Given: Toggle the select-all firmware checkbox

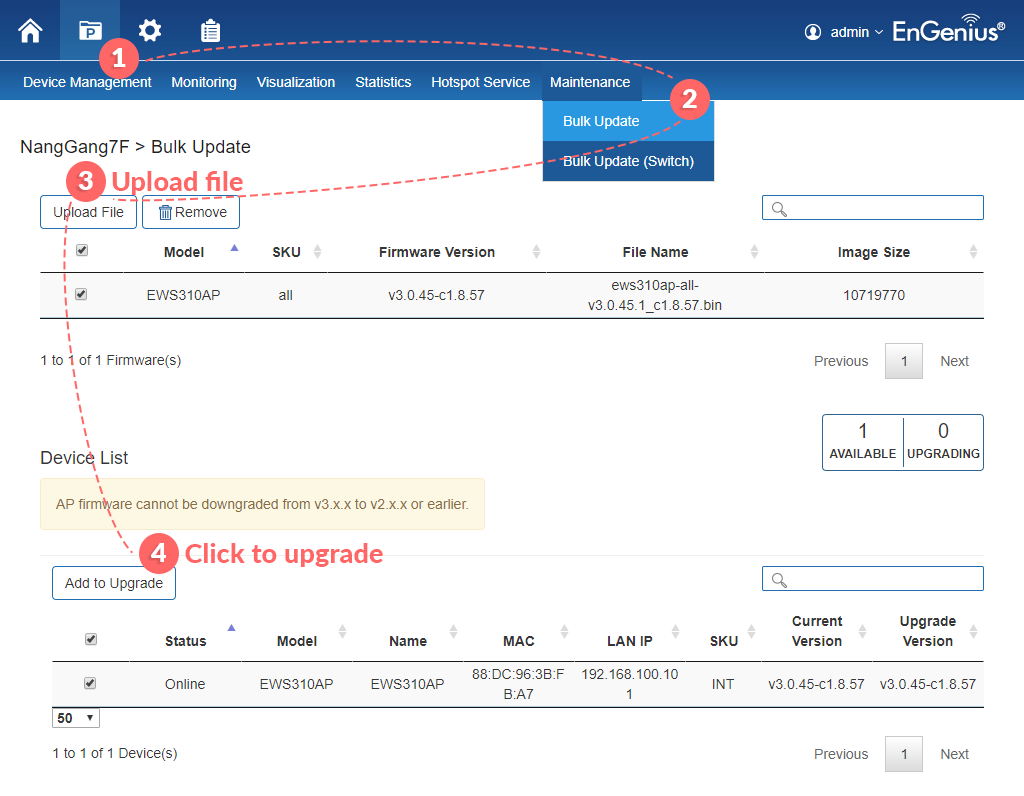Looking at the screenshot, I should pyautogui.click(x=82, y=250).
